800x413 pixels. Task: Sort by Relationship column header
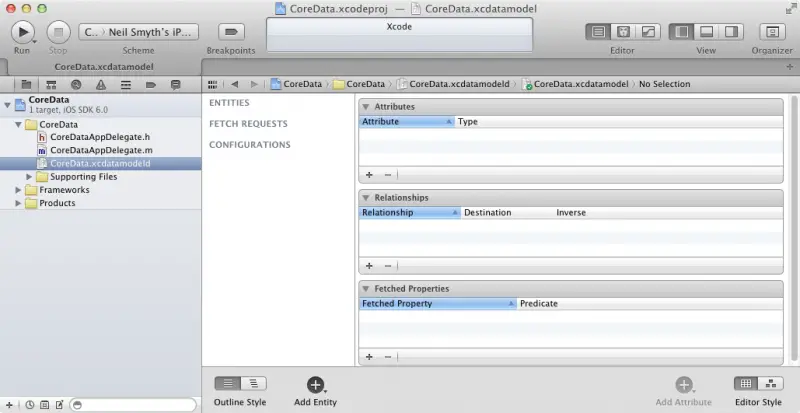tap(410, 213)
